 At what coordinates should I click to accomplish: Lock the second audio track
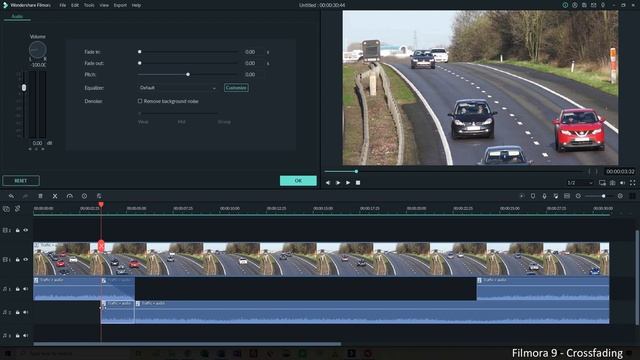[18, 312]
